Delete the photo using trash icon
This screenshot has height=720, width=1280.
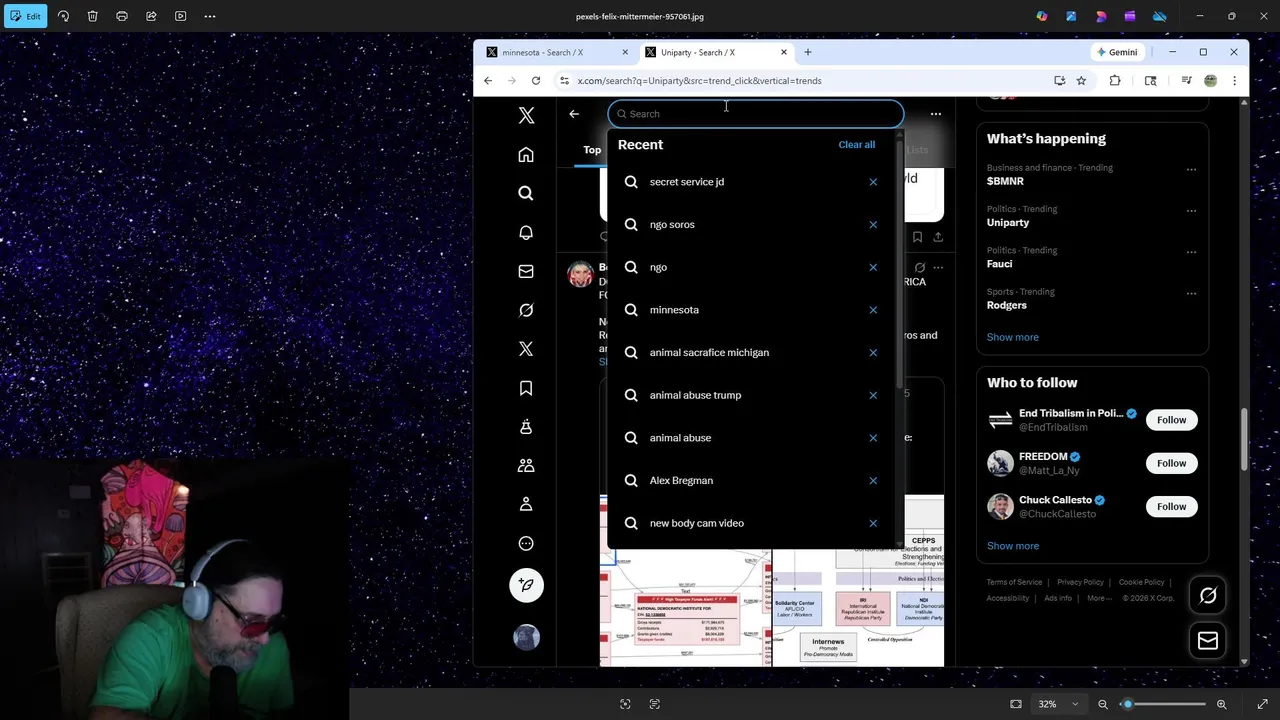92,16
